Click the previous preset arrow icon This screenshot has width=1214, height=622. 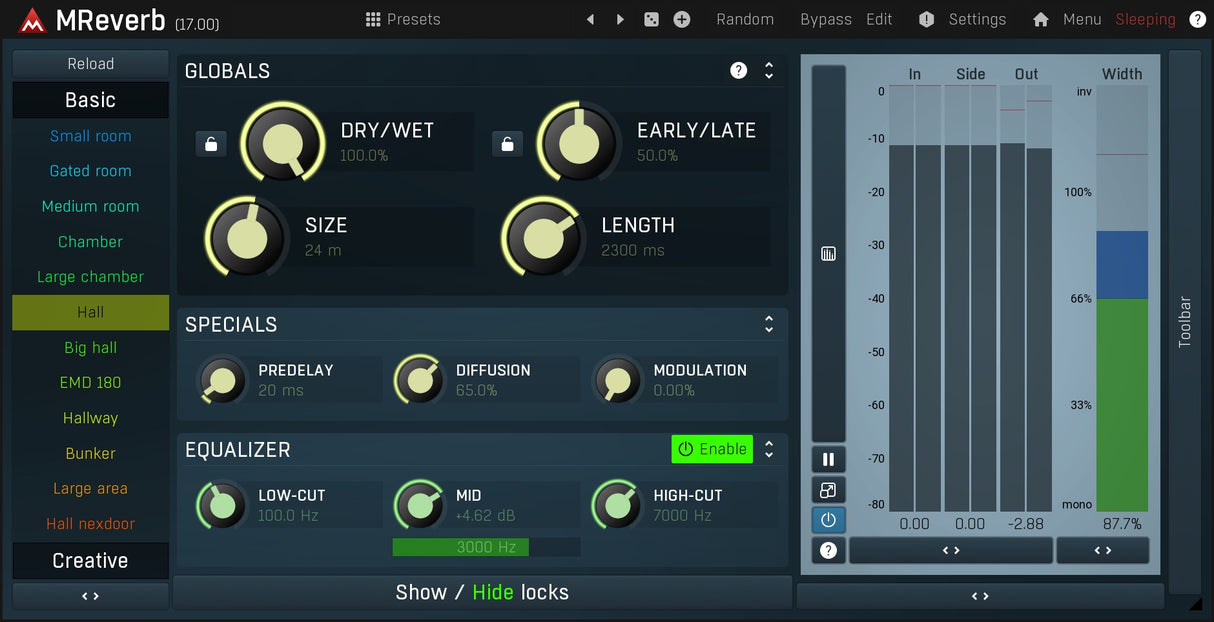590,19
